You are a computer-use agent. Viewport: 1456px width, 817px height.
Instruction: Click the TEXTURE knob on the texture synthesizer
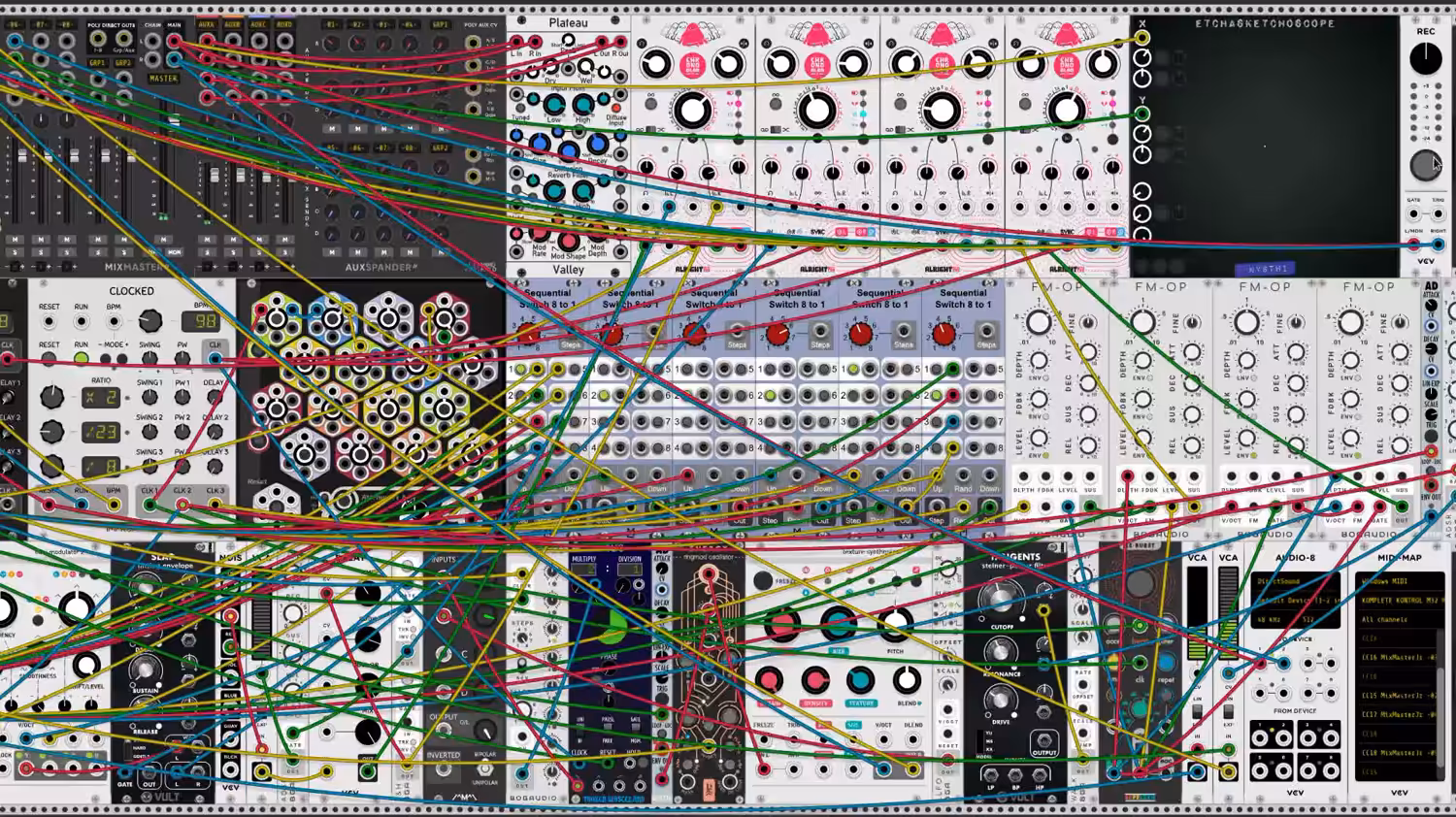(860, 680)
